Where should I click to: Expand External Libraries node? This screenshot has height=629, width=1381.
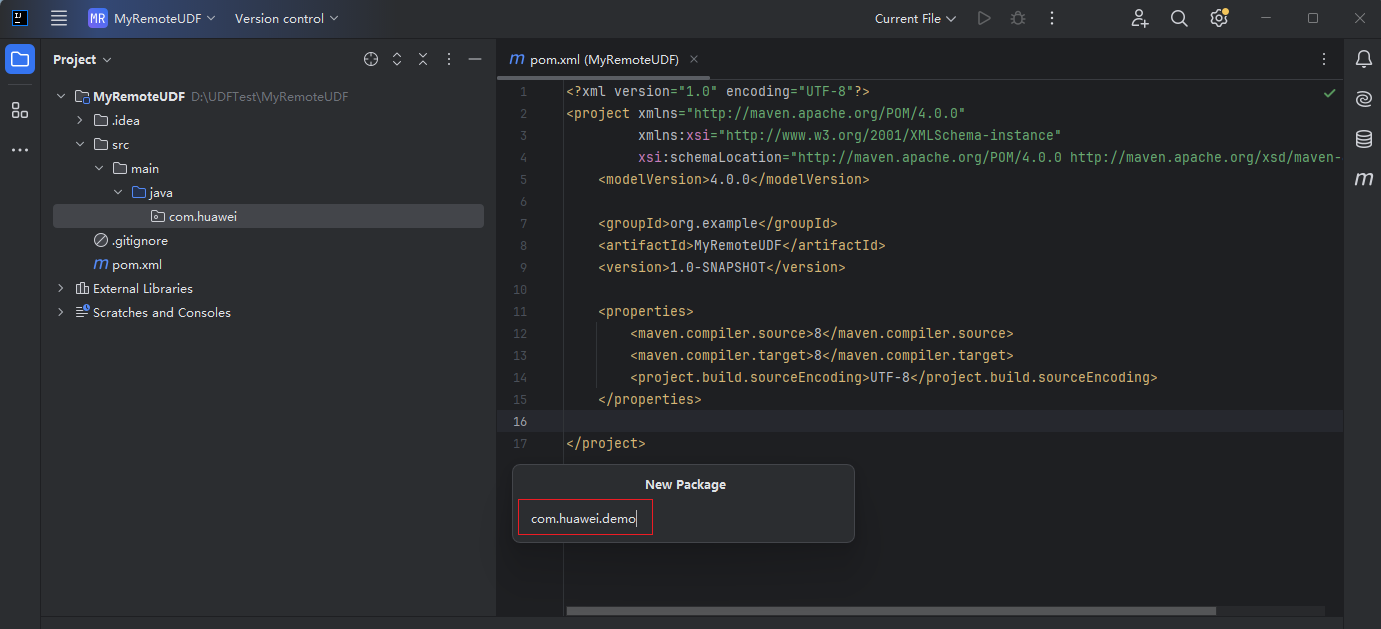point(61,289)
